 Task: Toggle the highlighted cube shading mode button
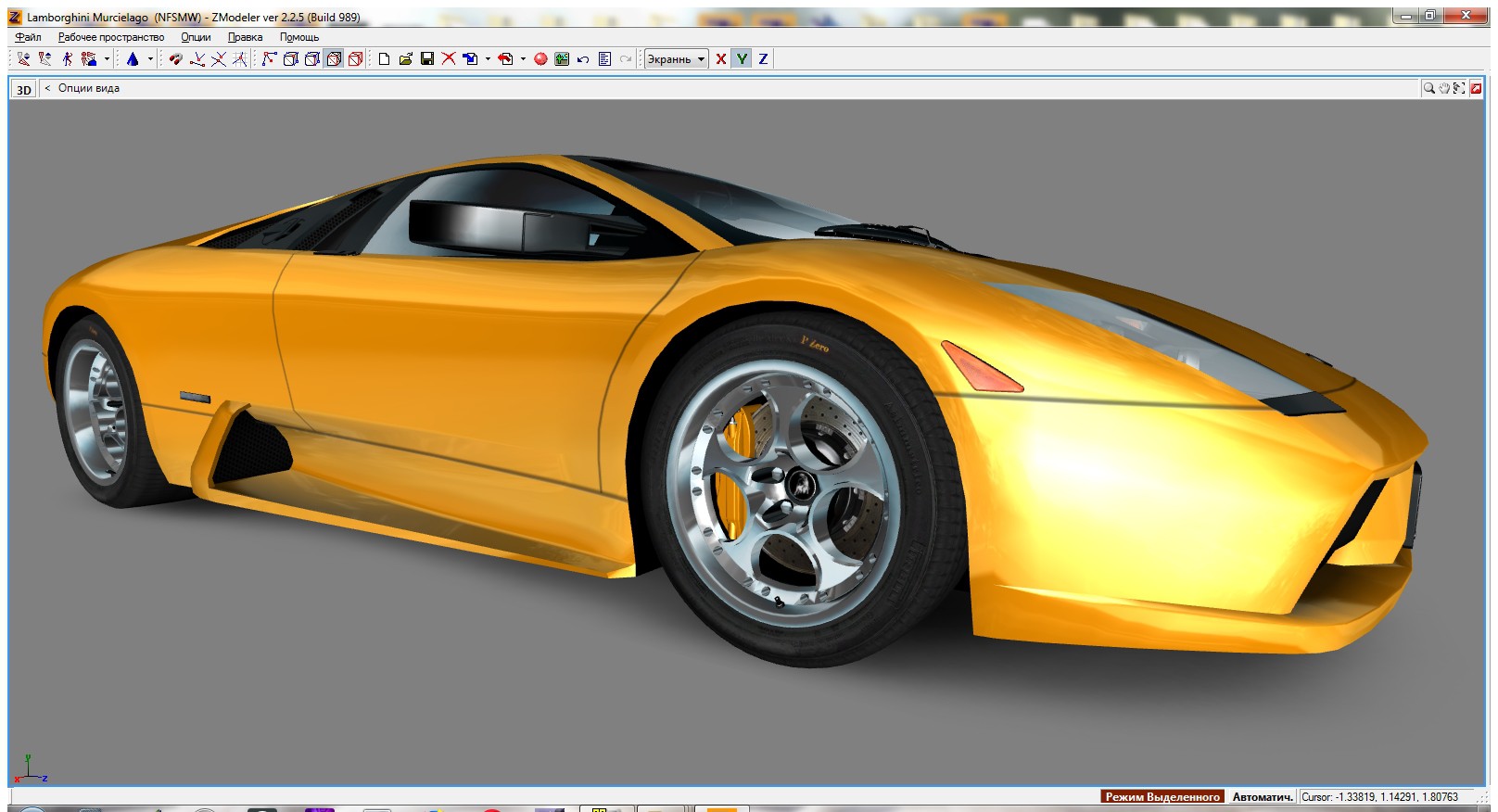[334, 58]
